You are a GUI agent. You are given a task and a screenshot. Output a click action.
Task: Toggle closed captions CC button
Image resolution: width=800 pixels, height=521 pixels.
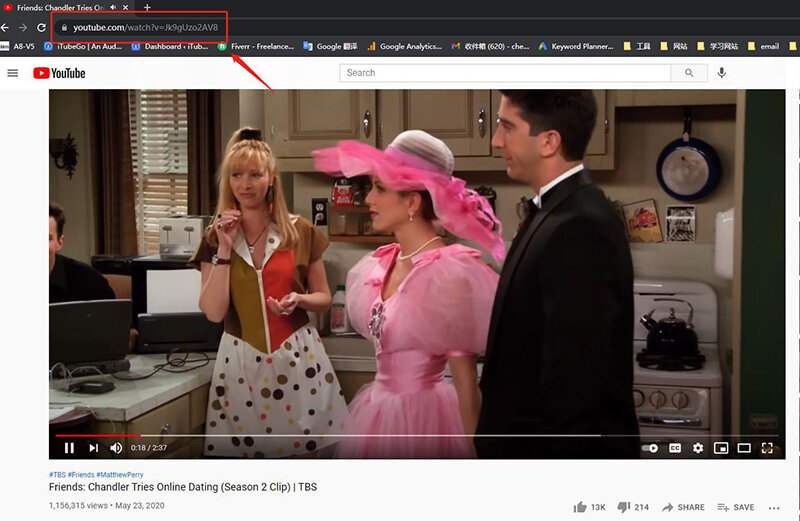[675, 448]
